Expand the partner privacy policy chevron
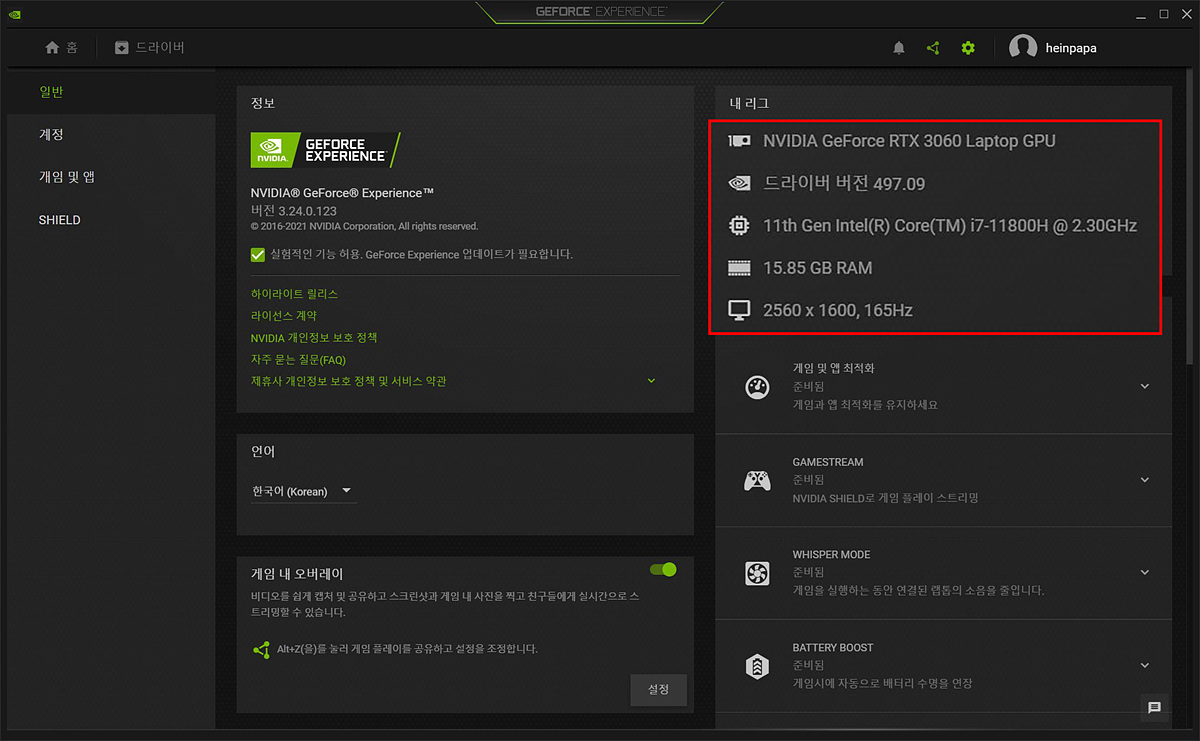The height and width of the screenshot is (741, 1200). point(651,381)
